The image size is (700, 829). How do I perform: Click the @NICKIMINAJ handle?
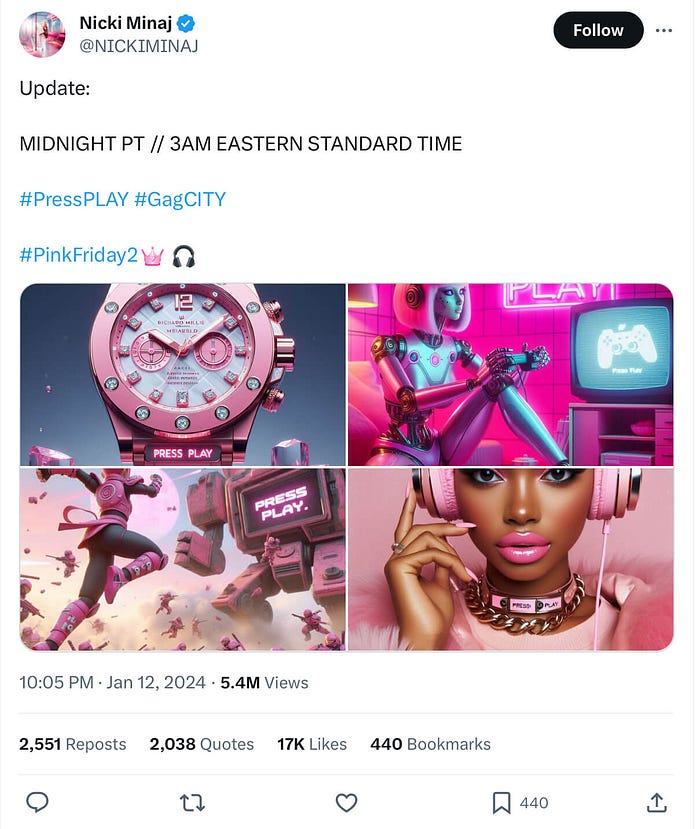click(139, 47)
